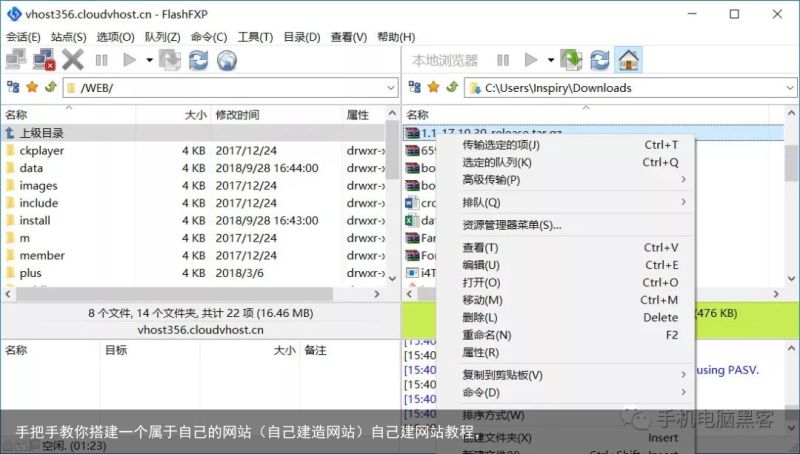Pause local pane transfer icon

[503, 60]
